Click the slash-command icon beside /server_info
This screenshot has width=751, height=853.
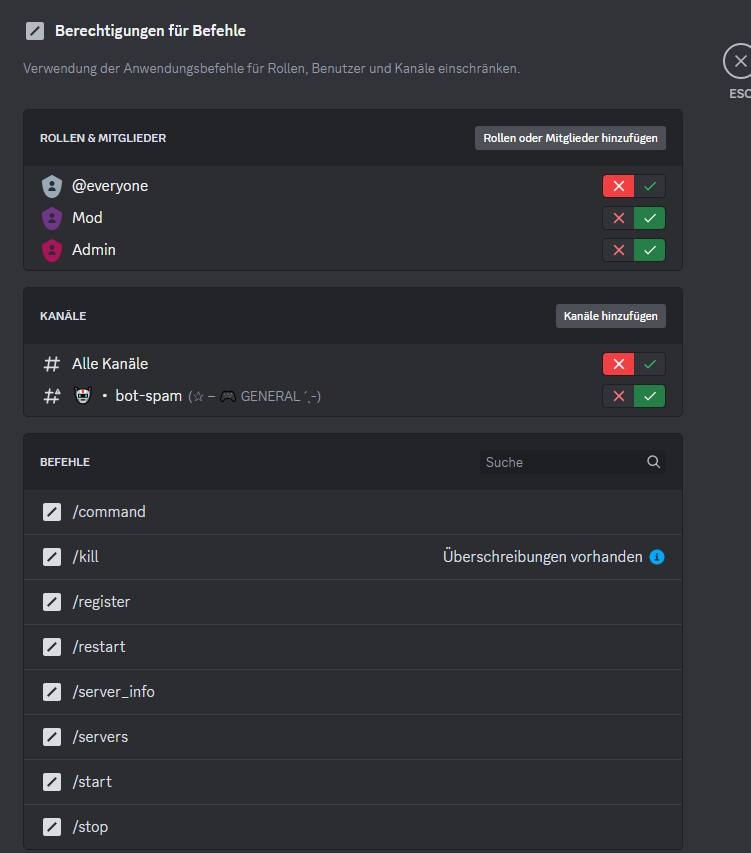[51, 692]
